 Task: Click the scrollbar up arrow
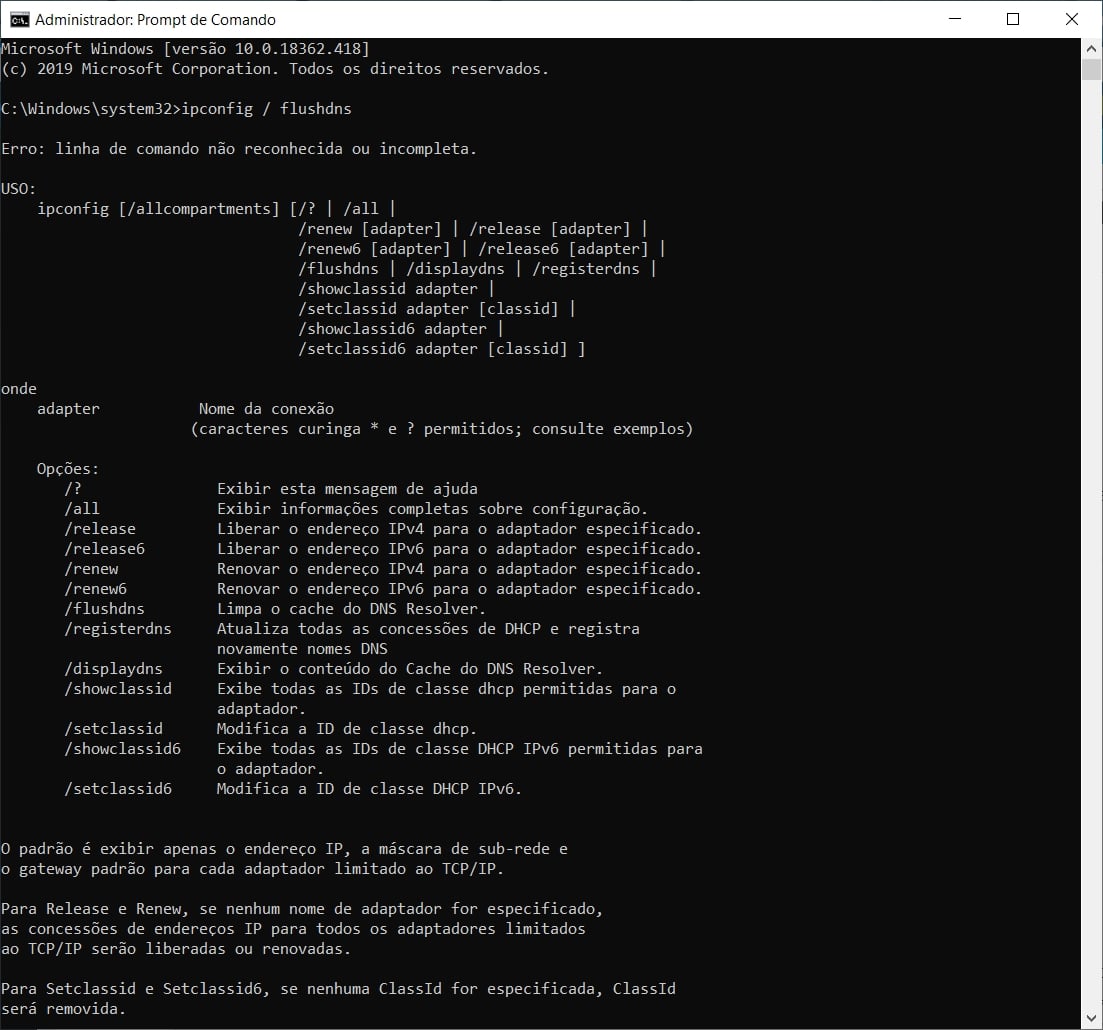pyautogui.click(x=1092, y=48)
